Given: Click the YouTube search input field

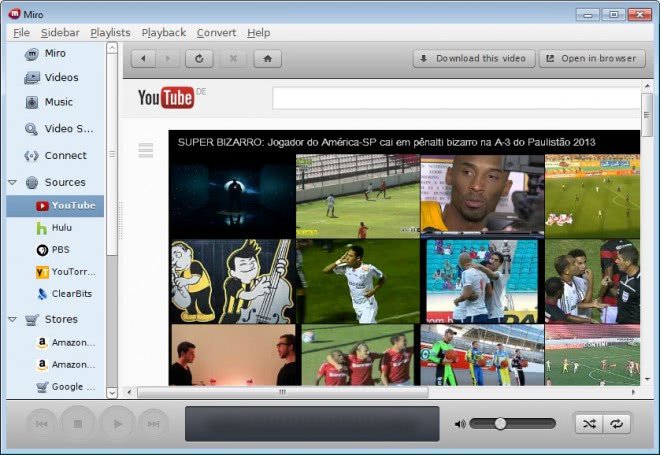Looking at the screenshot, I should 456,98.
